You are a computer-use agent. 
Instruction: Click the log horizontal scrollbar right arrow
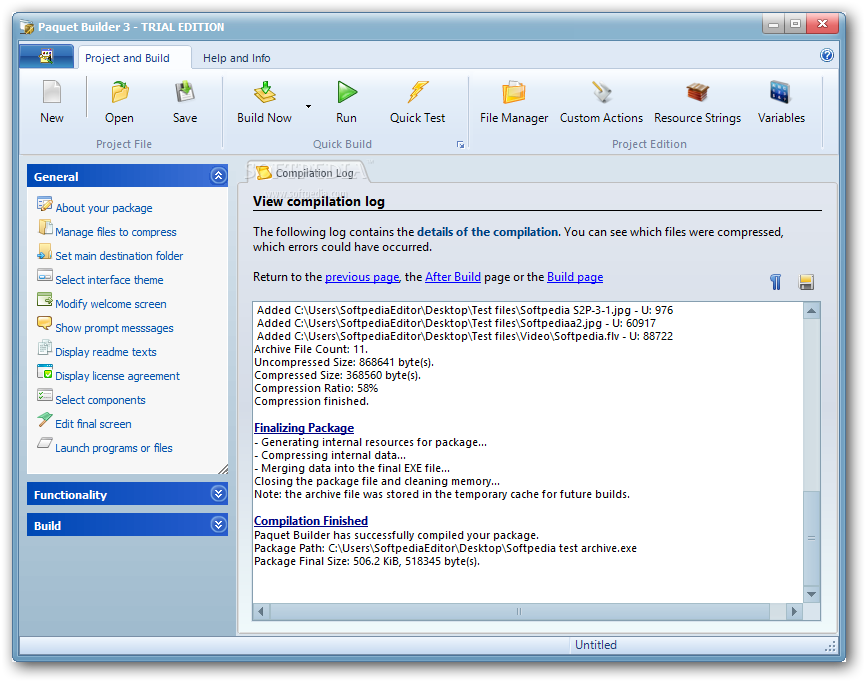(x=794, y=611)
